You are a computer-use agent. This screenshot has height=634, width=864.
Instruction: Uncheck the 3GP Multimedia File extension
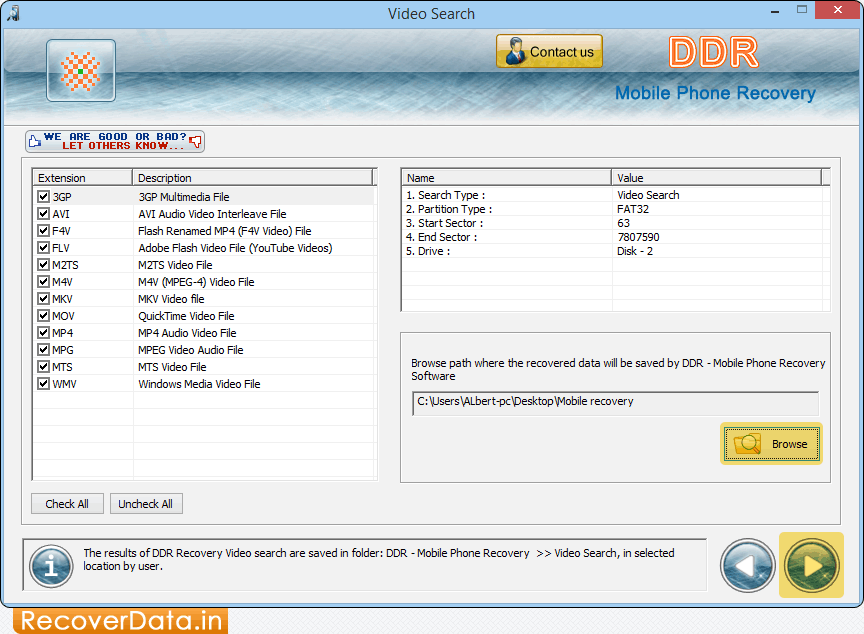pyautogui.click(x=42, y=196)
